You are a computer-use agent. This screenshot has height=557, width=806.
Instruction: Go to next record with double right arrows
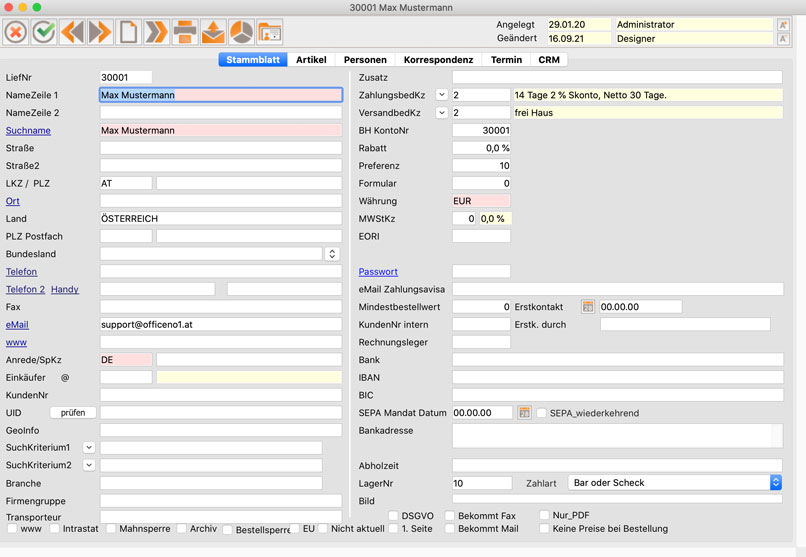[100, 32]
